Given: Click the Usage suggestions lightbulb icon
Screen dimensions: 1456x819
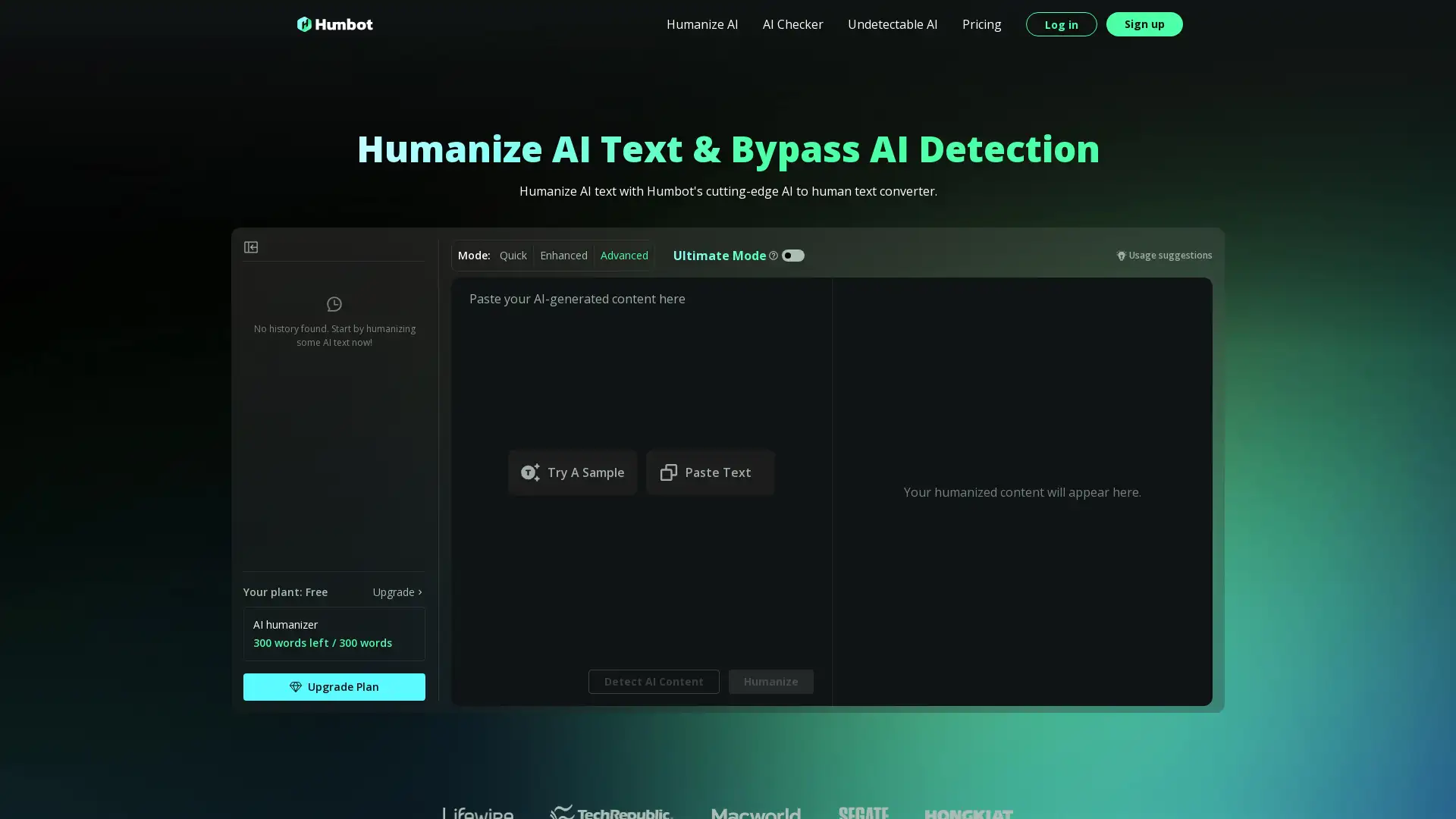Looking at the screenshot, I should pos(1121,255).
